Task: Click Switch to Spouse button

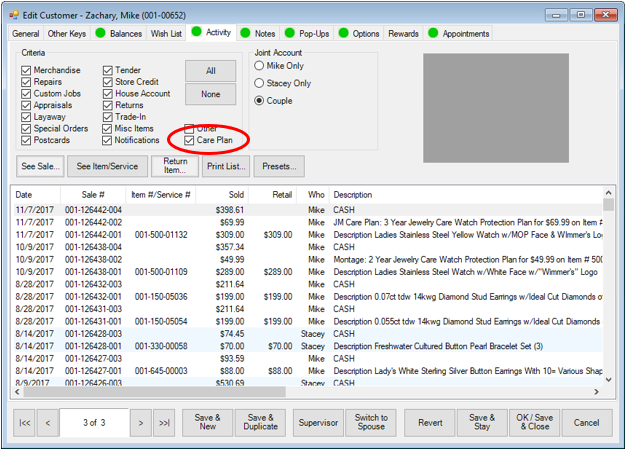Action: point(371,422)
